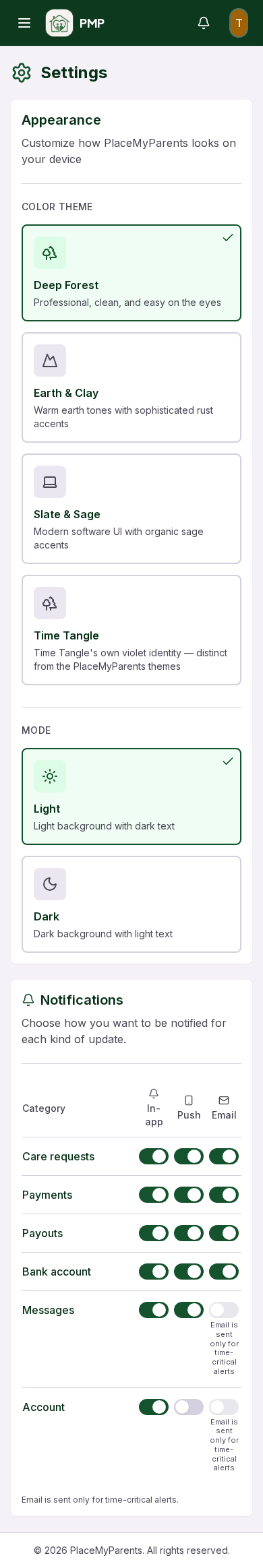
Task: Switch to Dark mode option
Action: [x=131, y=904]
